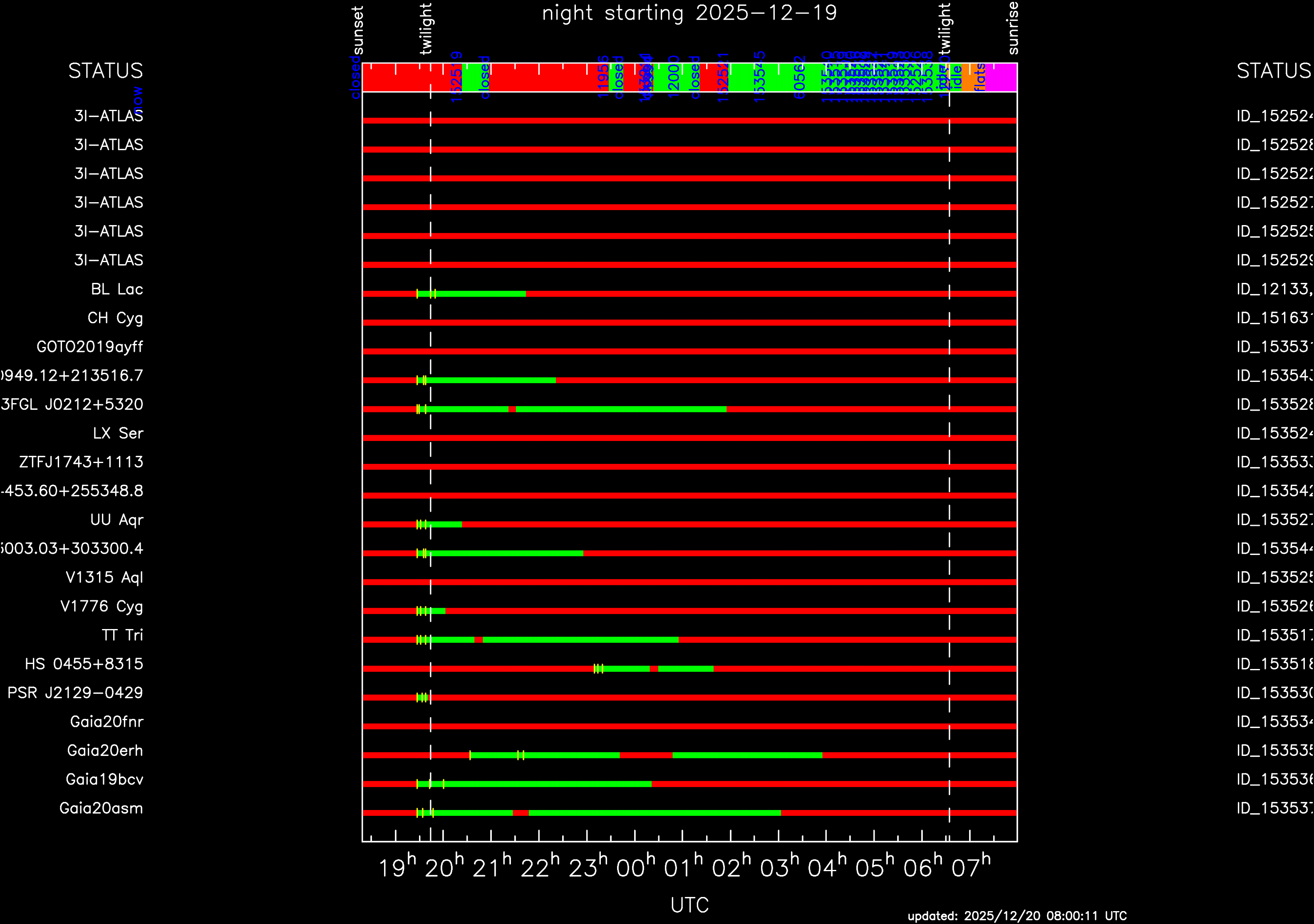Click the green bar in HS 0455+8315 row
This screenshot has width=1314, height=924.
coord(627,669)
